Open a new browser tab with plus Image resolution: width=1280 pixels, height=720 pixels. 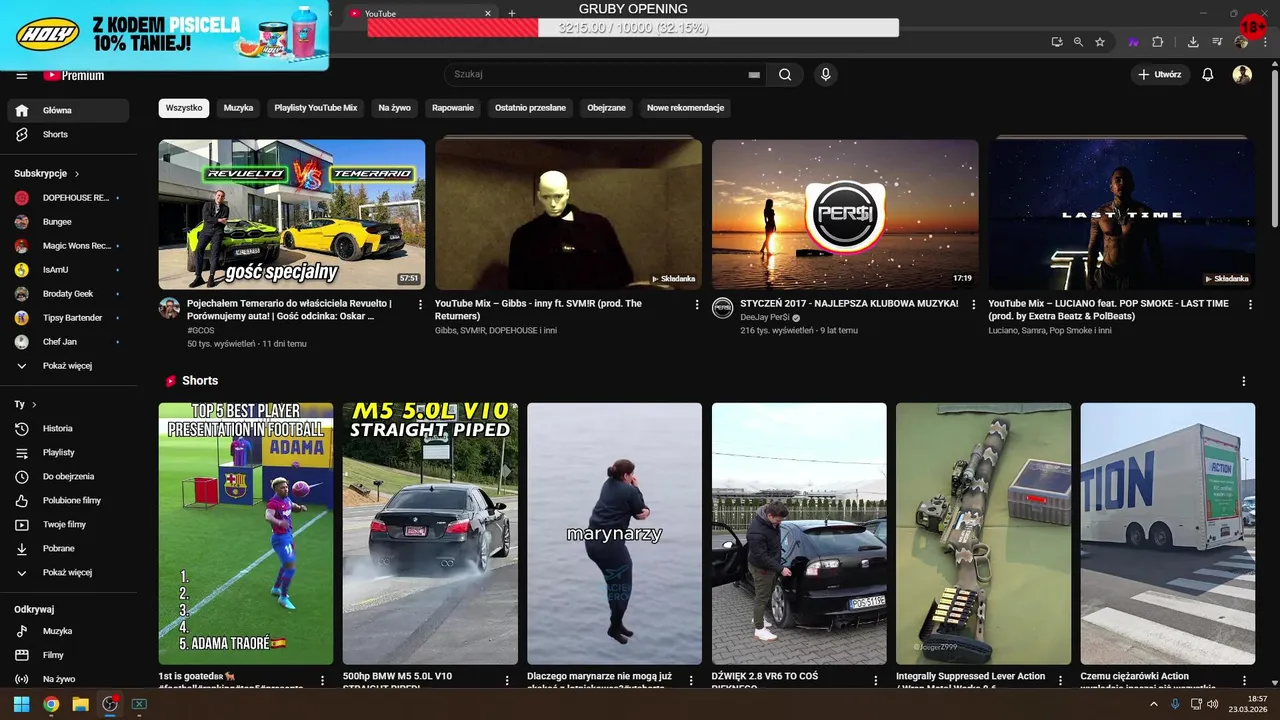[512, 13]
